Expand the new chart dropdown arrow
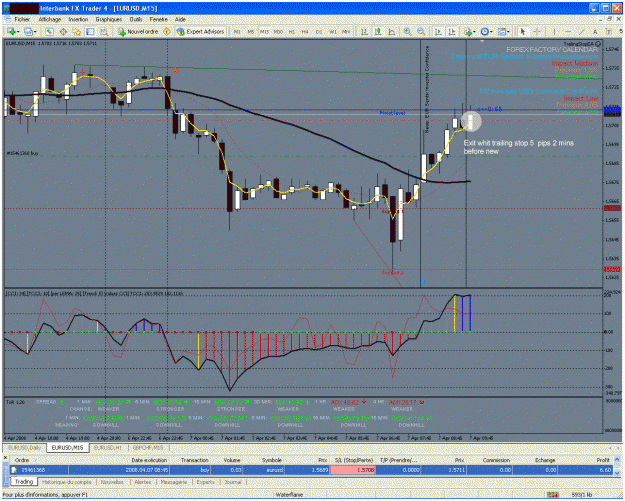This screenshot has width=625, height=501. pos(18,32)
